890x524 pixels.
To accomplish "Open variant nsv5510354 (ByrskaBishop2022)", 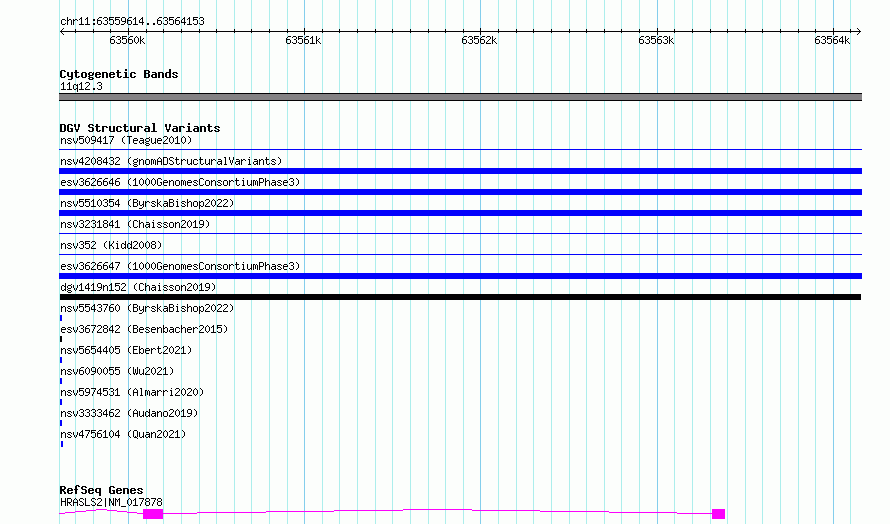I will tap(147, 203).
